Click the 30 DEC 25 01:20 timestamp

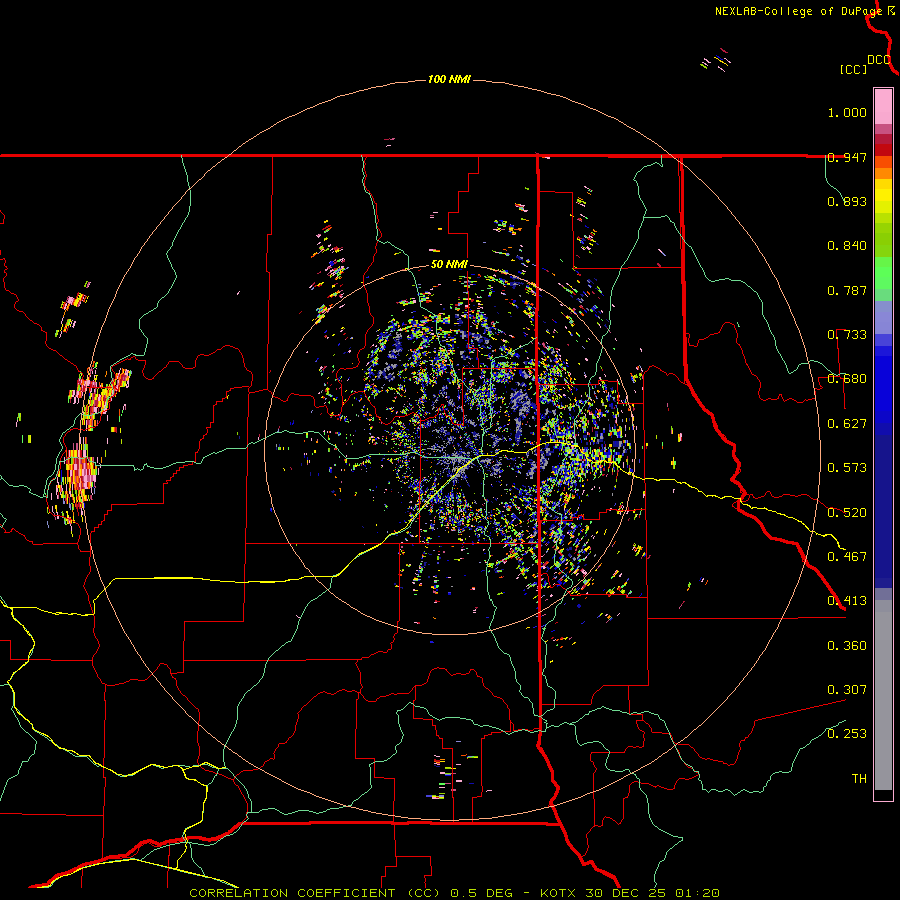click(x=653, y=893)
